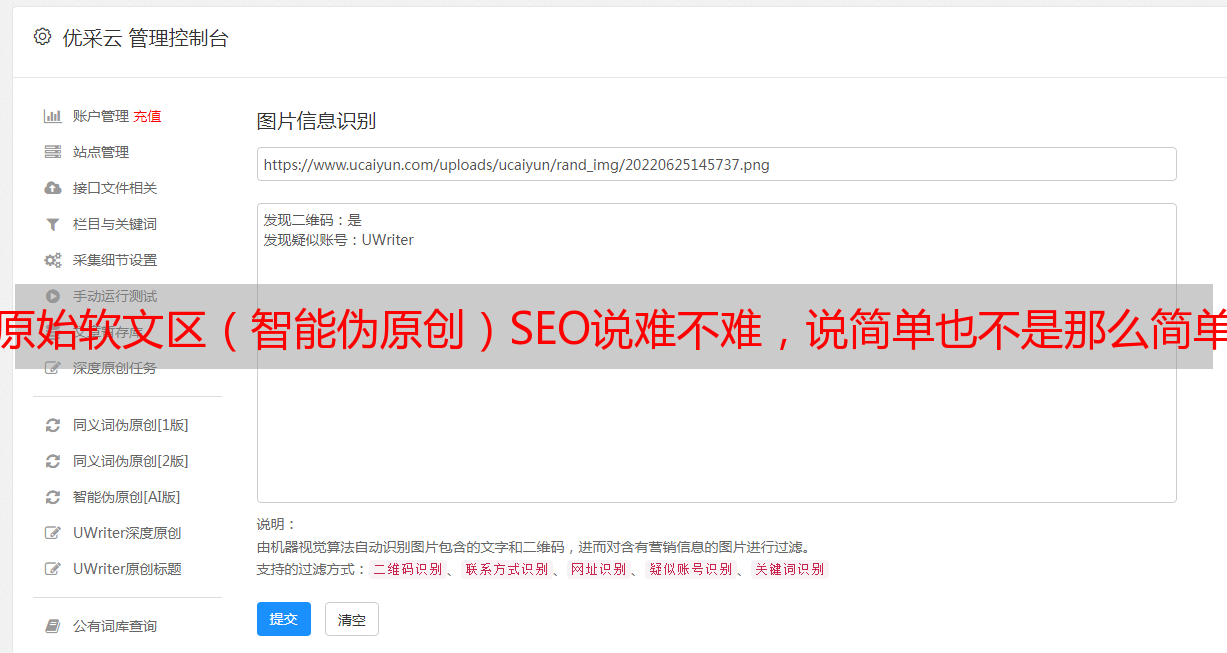This screenshot has height=653, width=1227.
Task: Click the edit icon beside 深度原创任务
Action: click(53, 368)
